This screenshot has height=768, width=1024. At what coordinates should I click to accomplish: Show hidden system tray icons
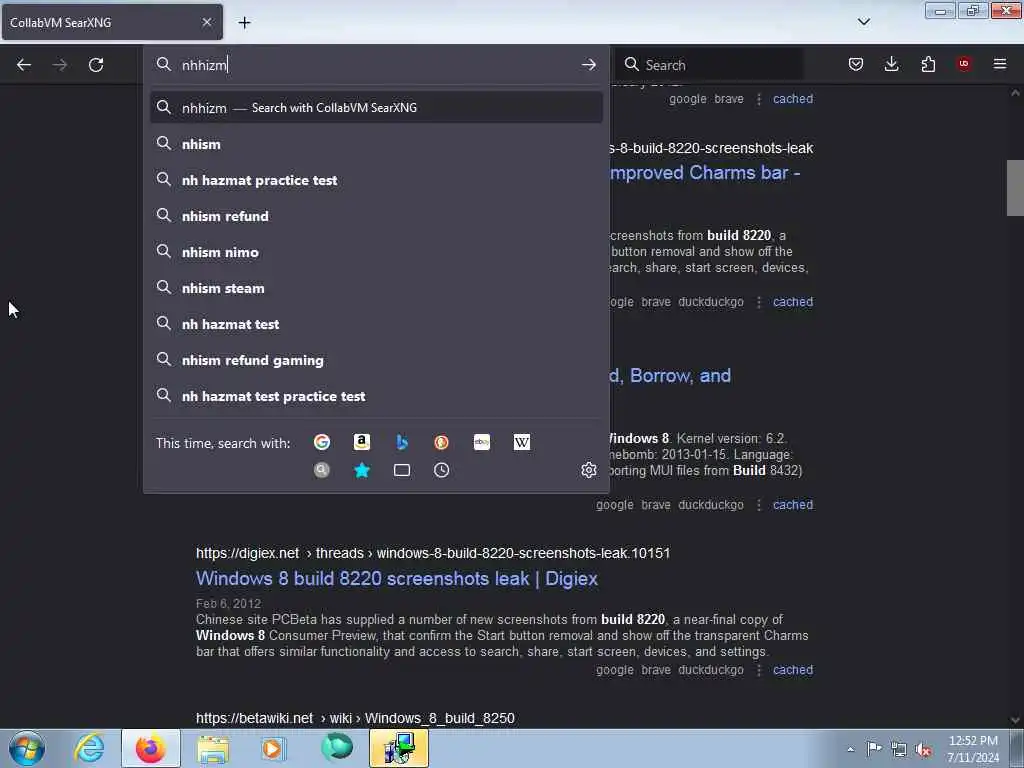[850, 749]
